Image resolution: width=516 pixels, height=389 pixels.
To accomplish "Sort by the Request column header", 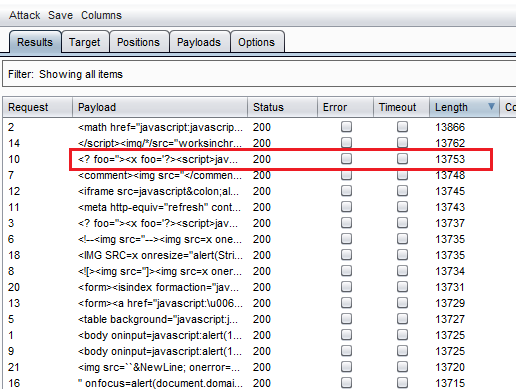I will pos(37,107).
